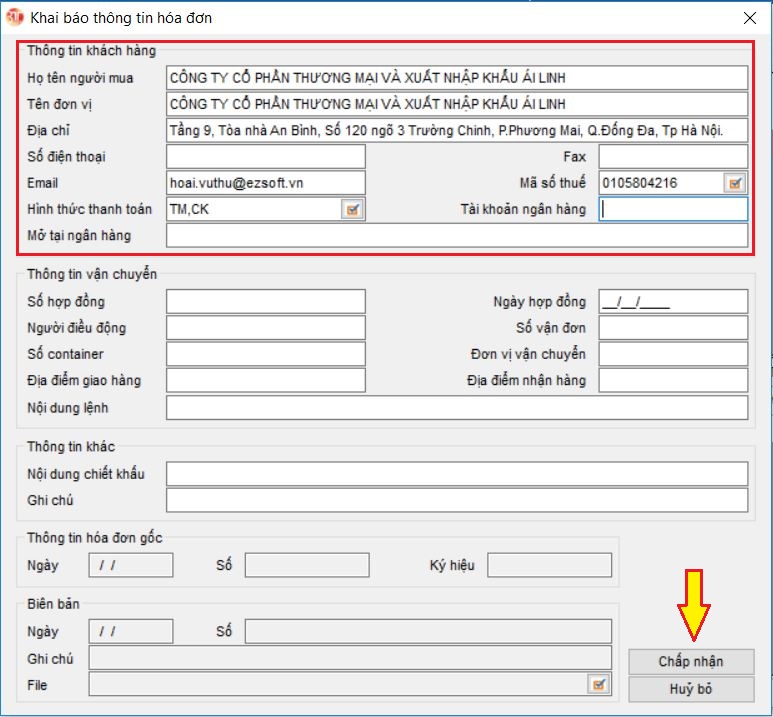Open the browse icon in the File field
The height and width of the screenshot is (717, 773).
pyautogui.click(x=599, y=684)
